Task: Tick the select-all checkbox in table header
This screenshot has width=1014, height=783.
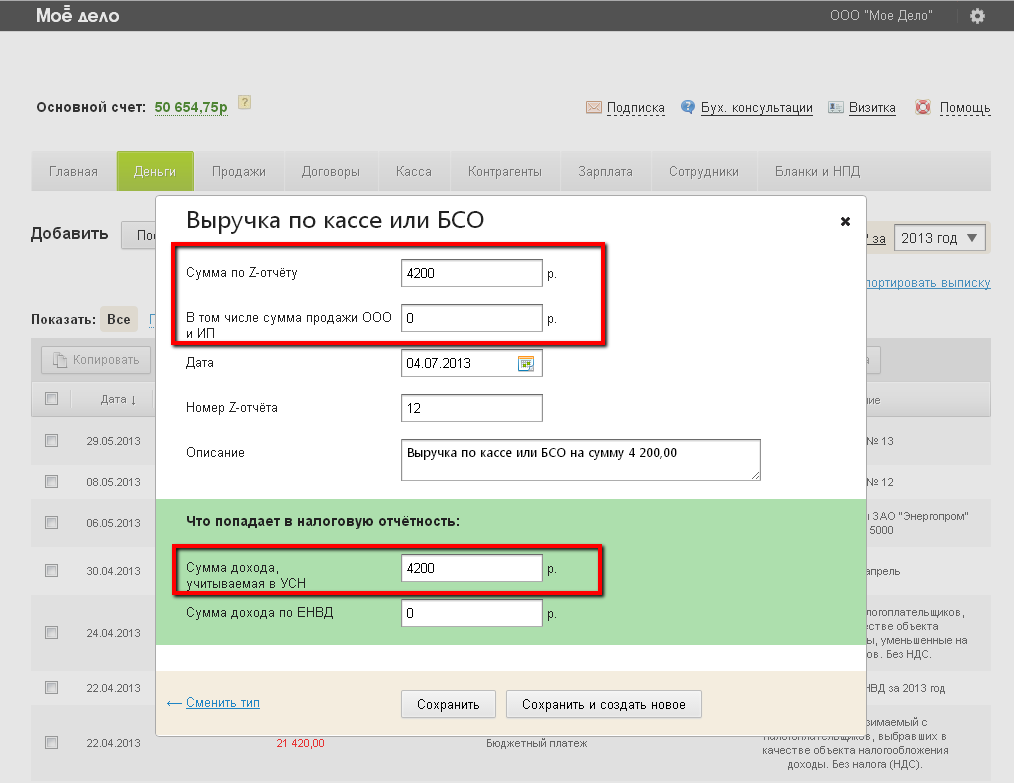Action: (x=51, y=399)
